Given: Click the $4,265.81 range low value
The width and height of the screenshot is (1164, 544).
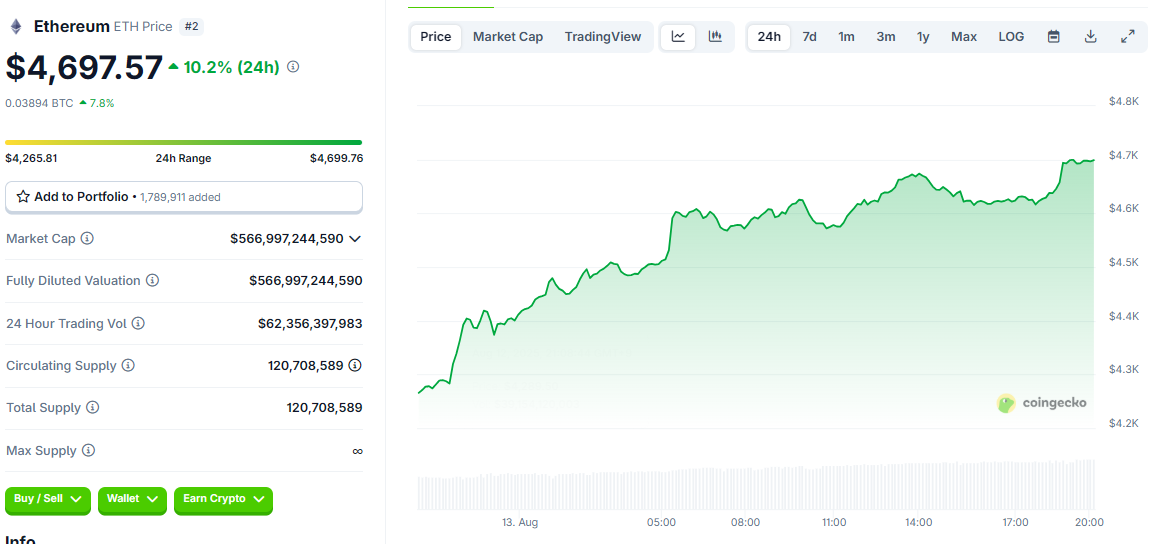Looking at the screenshot, I should (31, 158).
